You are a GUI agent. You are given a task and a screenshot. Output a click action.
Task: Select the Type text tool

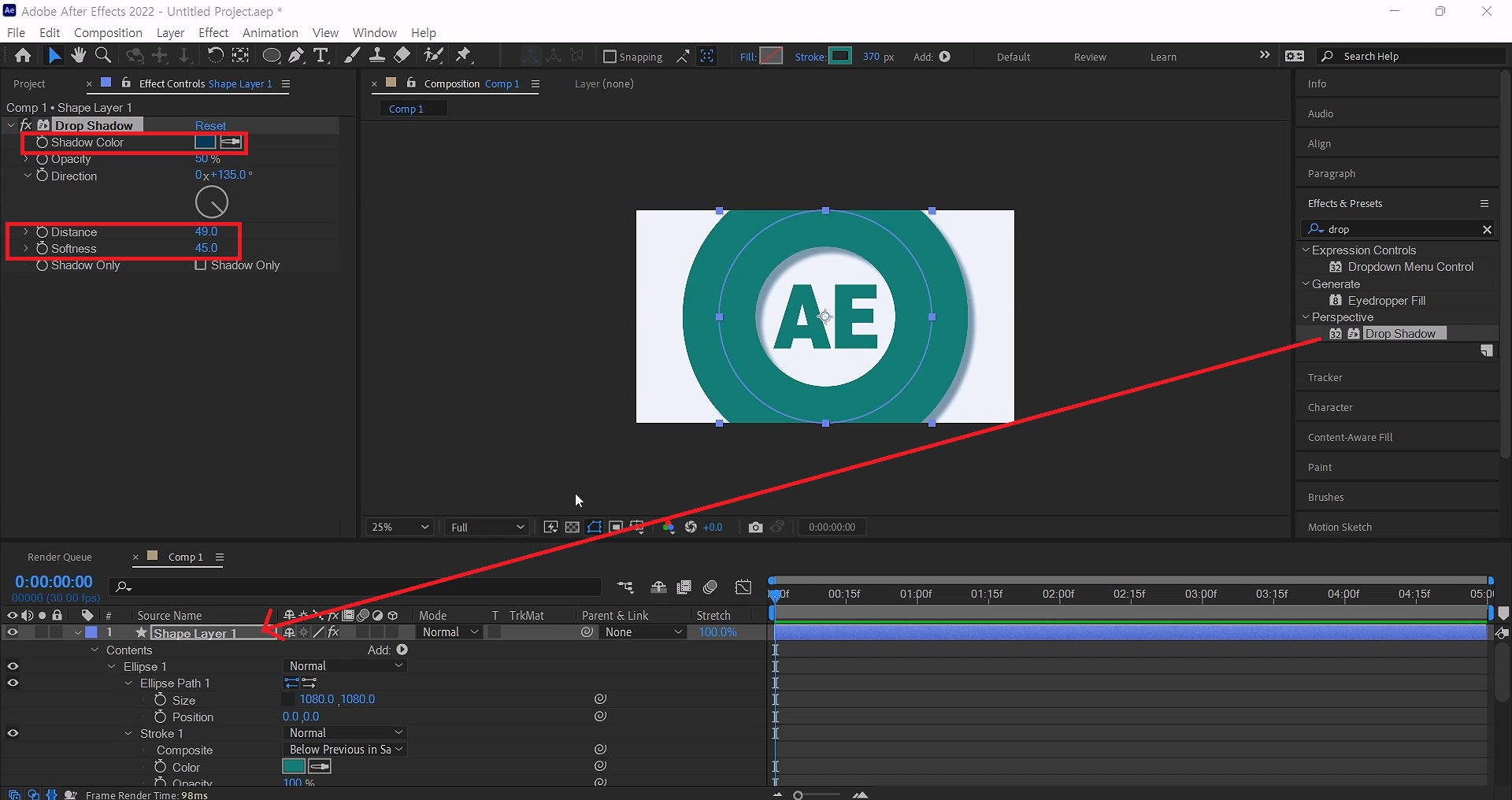coord(321,55)
